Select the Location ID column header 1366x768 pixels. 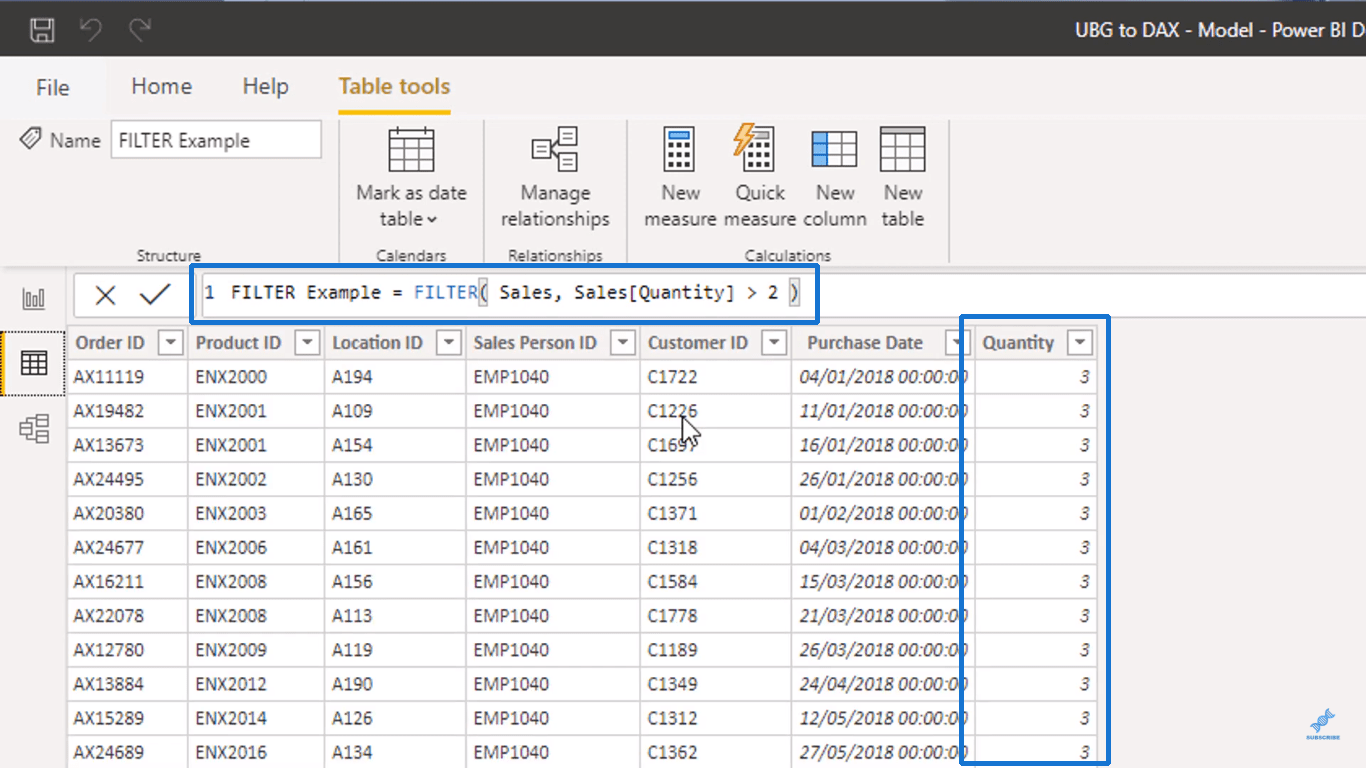coord(377,343)
